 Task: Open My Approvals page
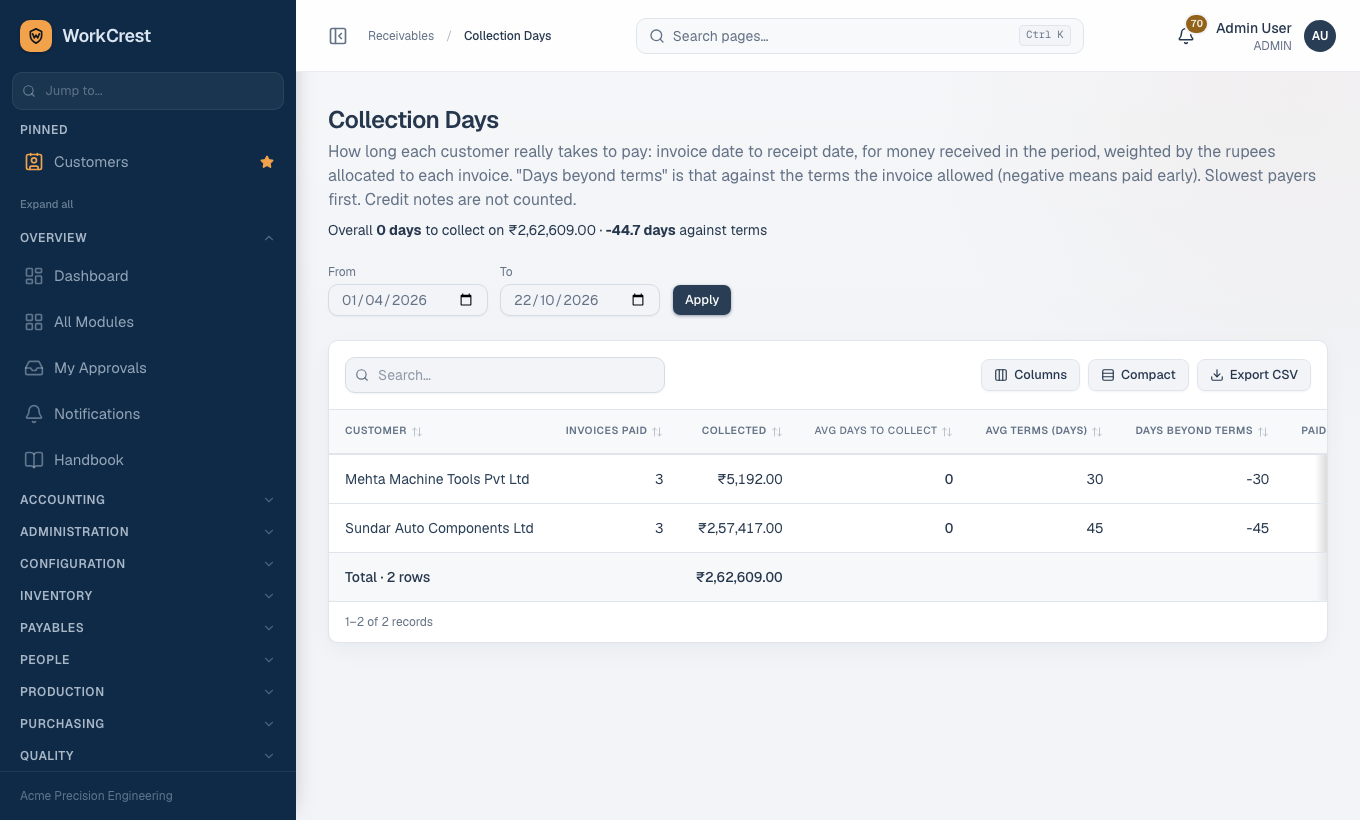pyautogui.click(x=148, y=368)
